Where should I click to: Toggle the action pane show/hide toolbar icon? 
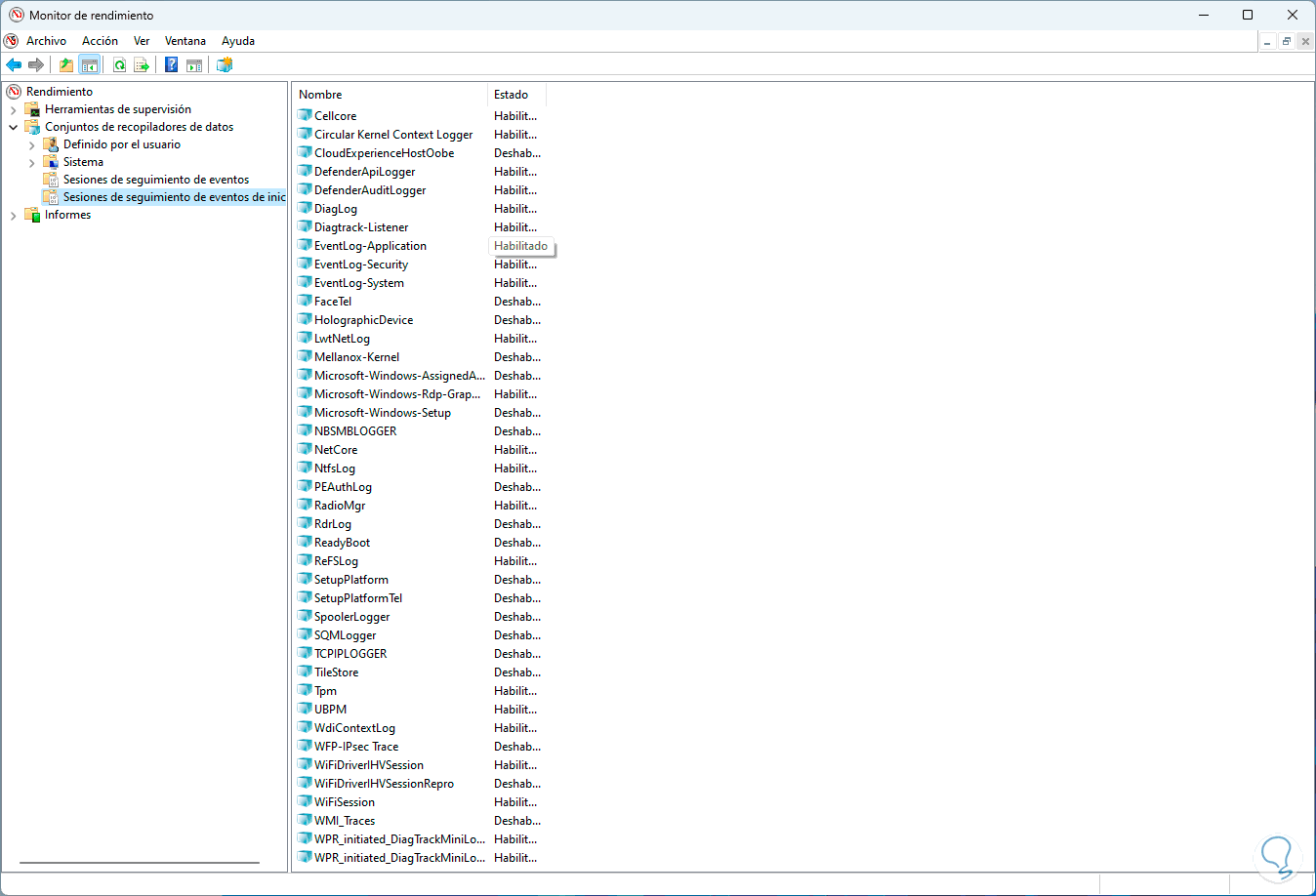194,65
